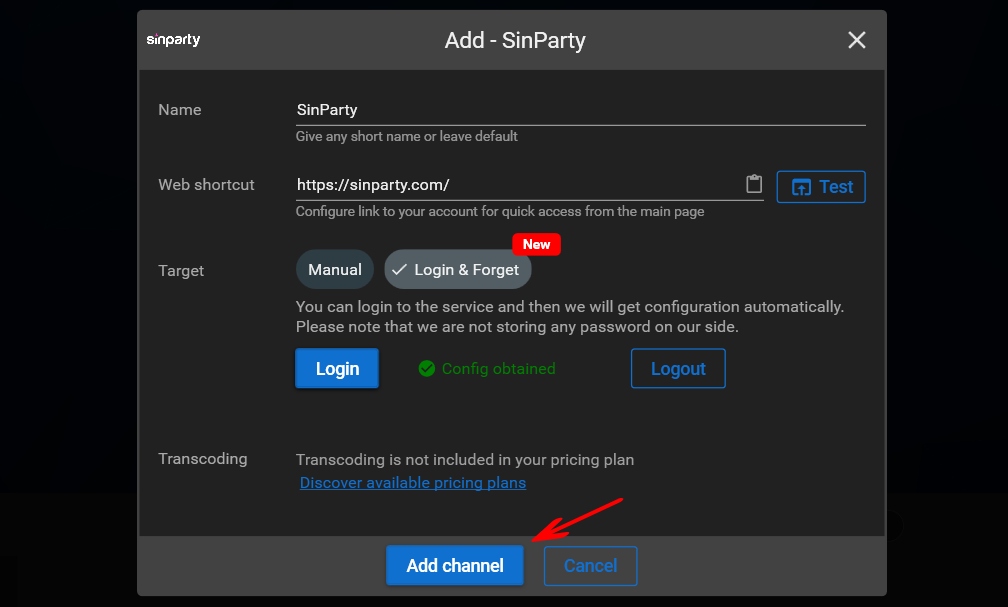This screenshot has height=607, width=1008.
Task: Click the Target label
Action: 181,271
